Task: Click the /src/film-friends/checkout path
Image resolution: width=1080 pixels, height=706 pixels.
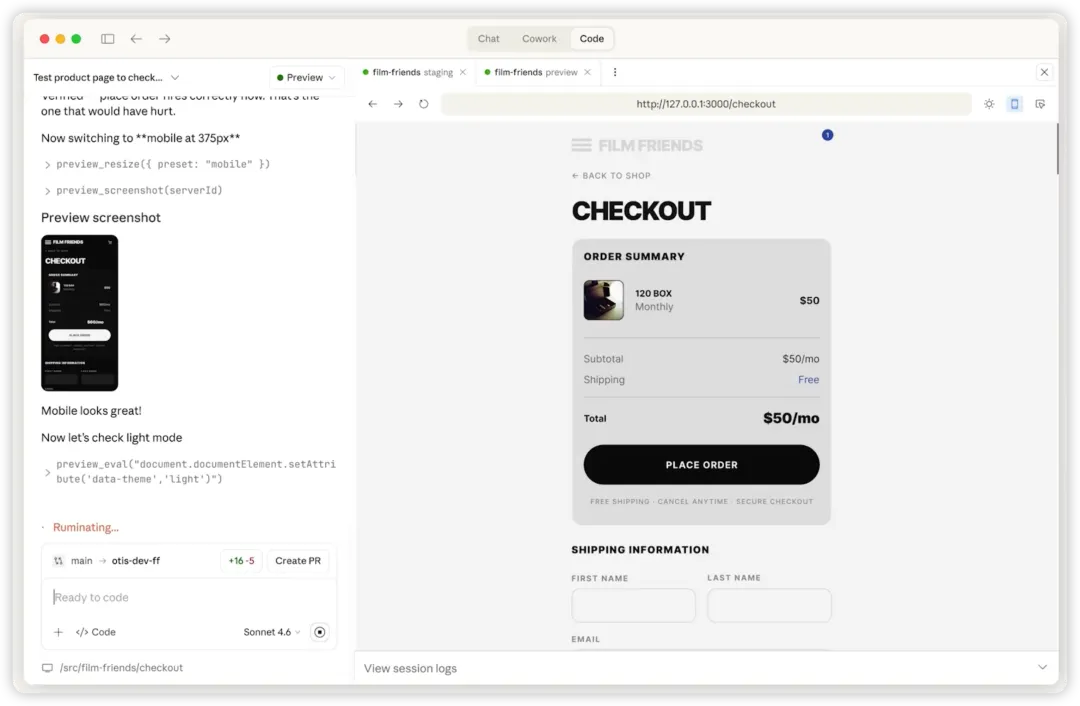Action: [x=121, y=668]
